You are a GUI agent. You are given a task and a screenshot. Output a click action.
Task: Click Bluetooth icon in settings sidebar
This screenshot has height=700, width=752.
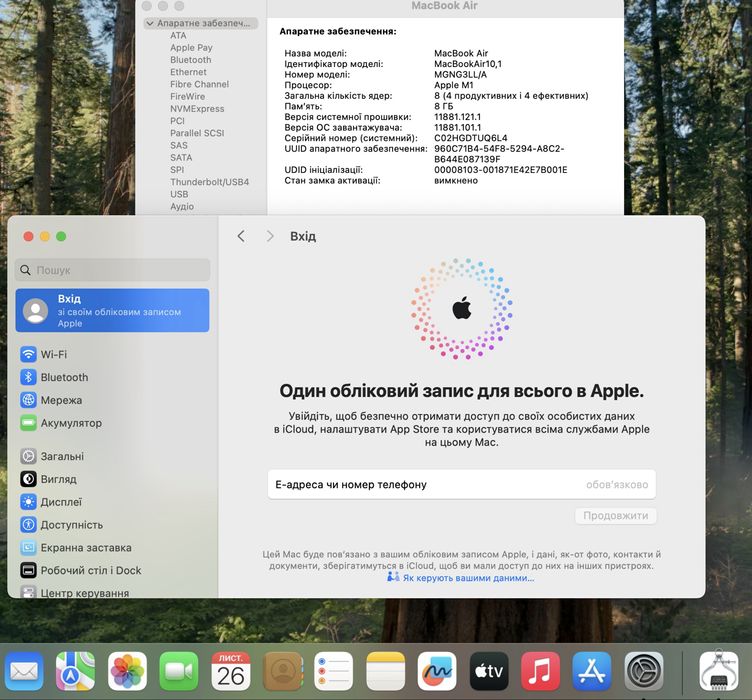[x=28, y=377]
